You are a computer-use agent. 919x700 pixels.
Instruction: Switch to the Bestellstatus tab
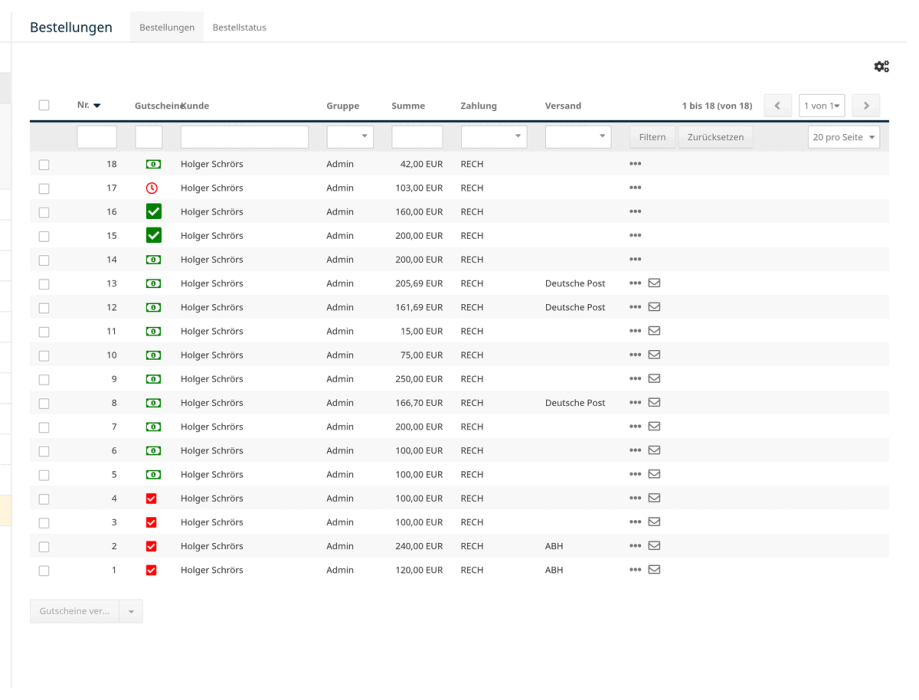point(239,28)
